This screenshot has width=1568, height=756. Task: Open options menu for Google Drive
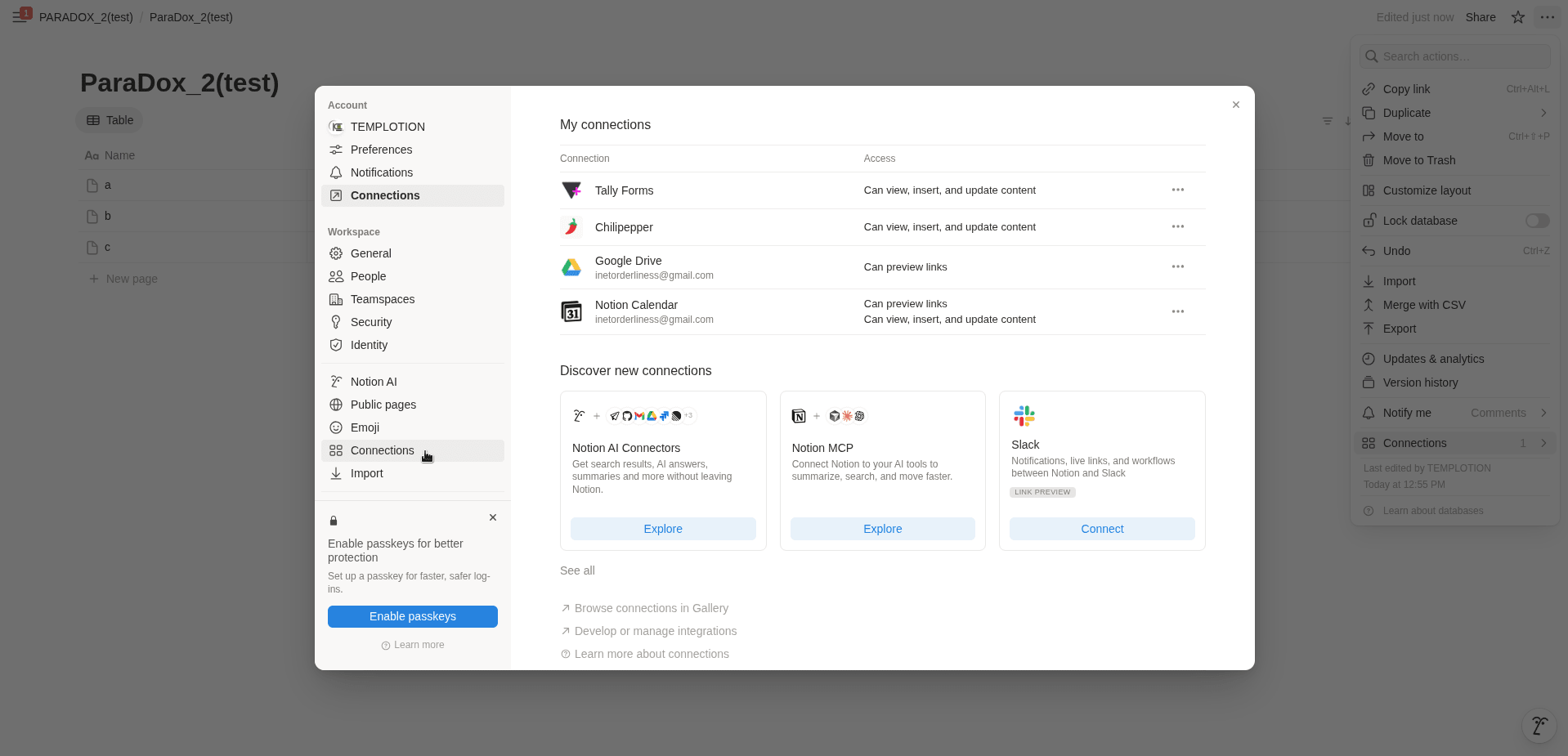[x=1177, y=267]
